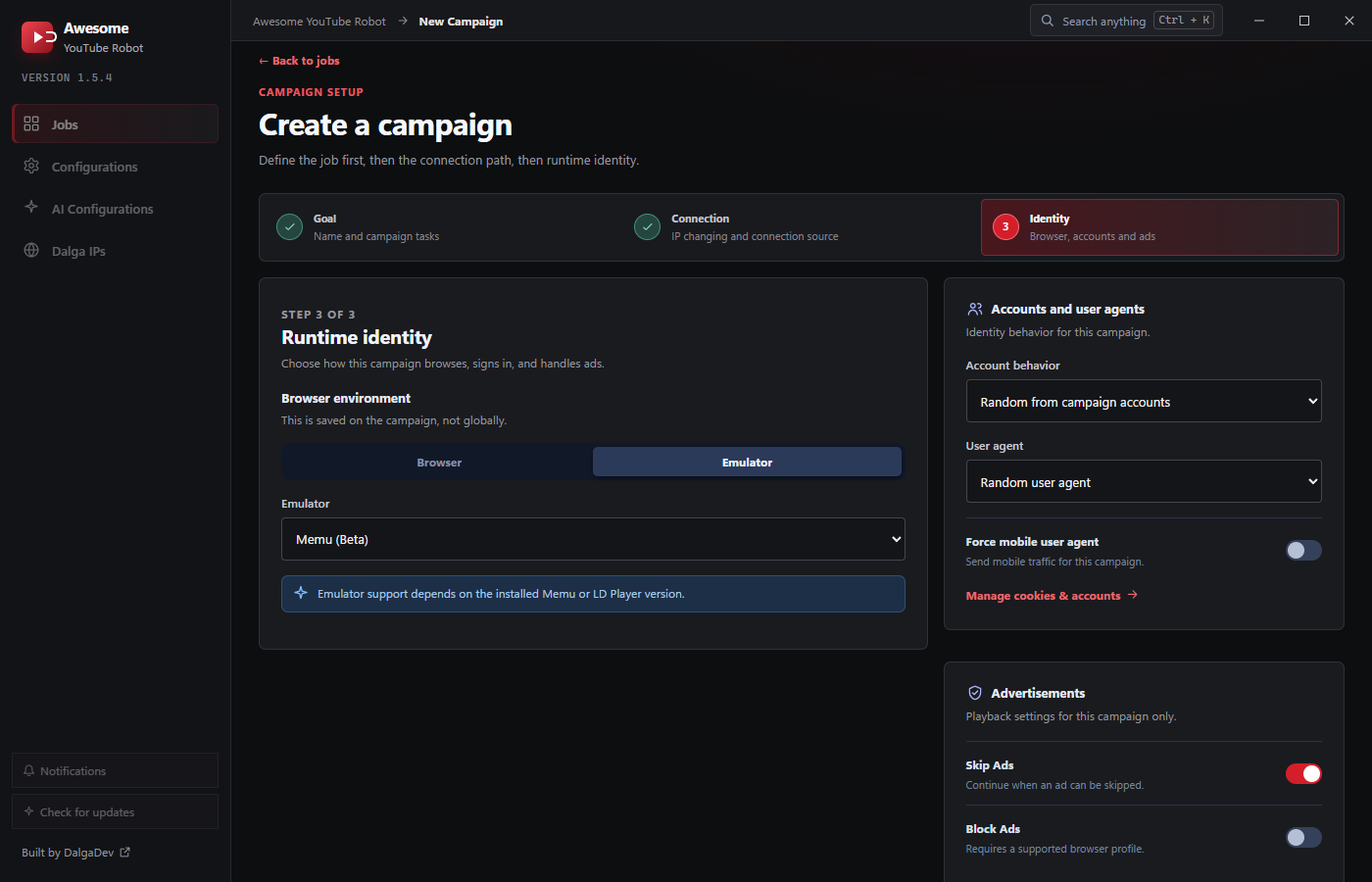Jump to the Goal step tab
The image size is (1372, 882).
443,227
